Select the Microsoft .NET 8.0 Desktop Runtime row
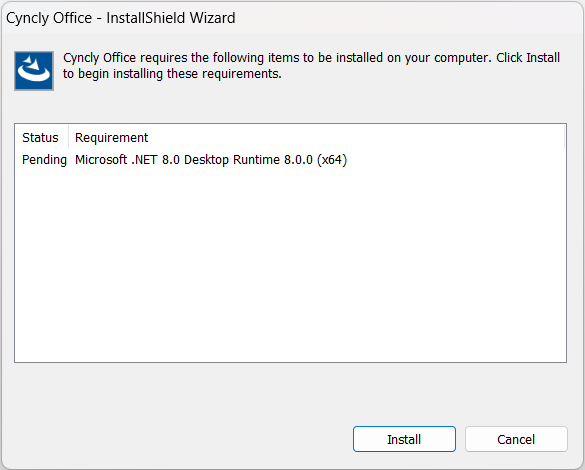The image size is (585, 470). [290, 160]
